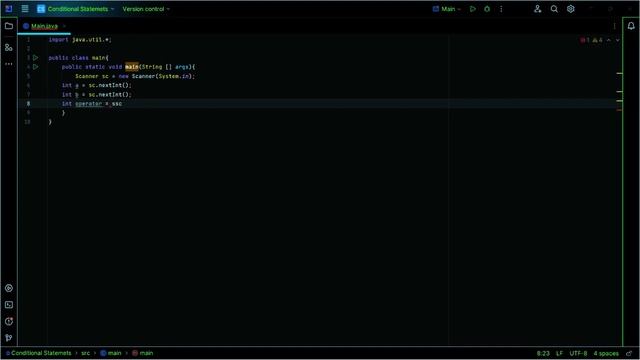
Task: Open the Terminal tool window
Action: coord(9,305)
